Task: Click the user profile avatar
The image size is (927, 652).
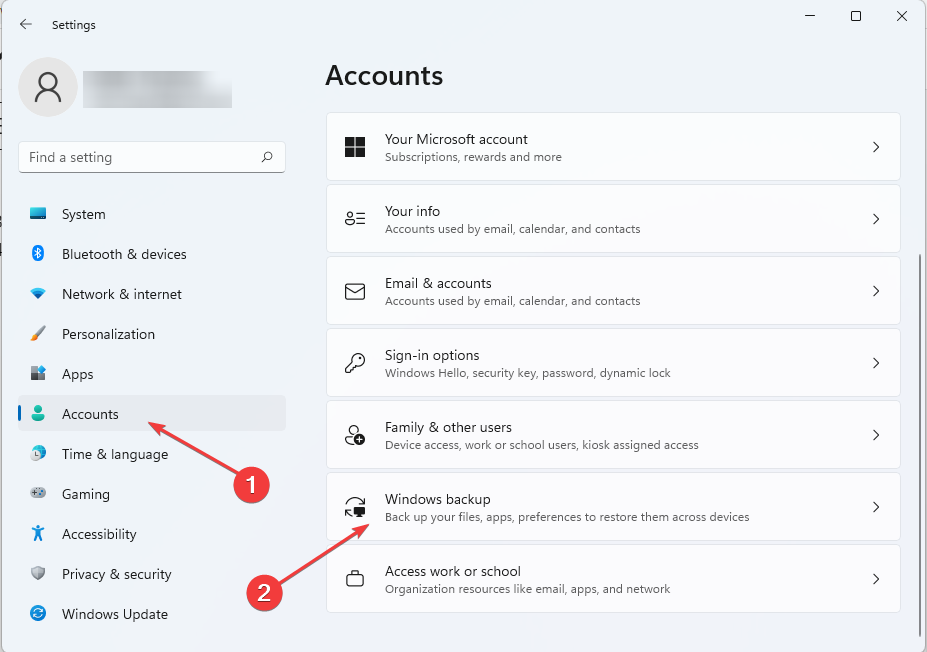Action: (x=48, y=87)
